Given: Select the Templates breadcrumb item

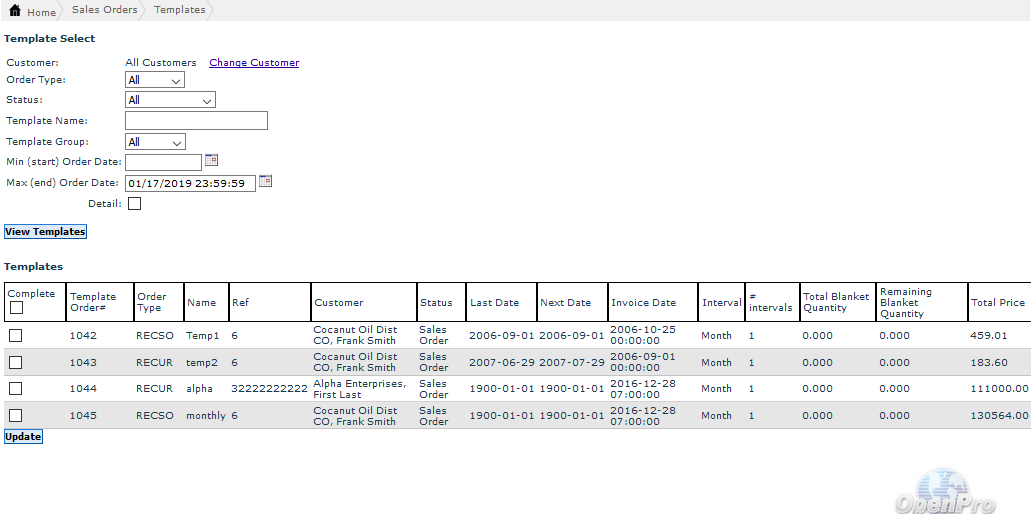Looking at the screenshot, I should pos(179,10).
